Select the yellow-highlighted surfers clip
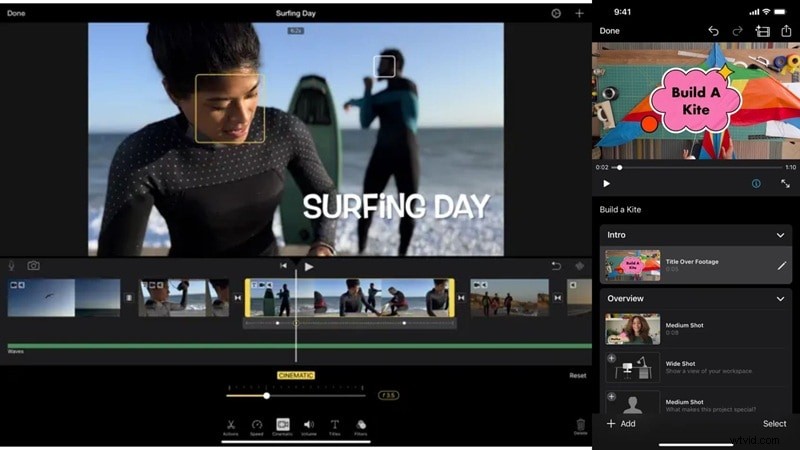Screen dimensions: 800x450 coord(349,298)
